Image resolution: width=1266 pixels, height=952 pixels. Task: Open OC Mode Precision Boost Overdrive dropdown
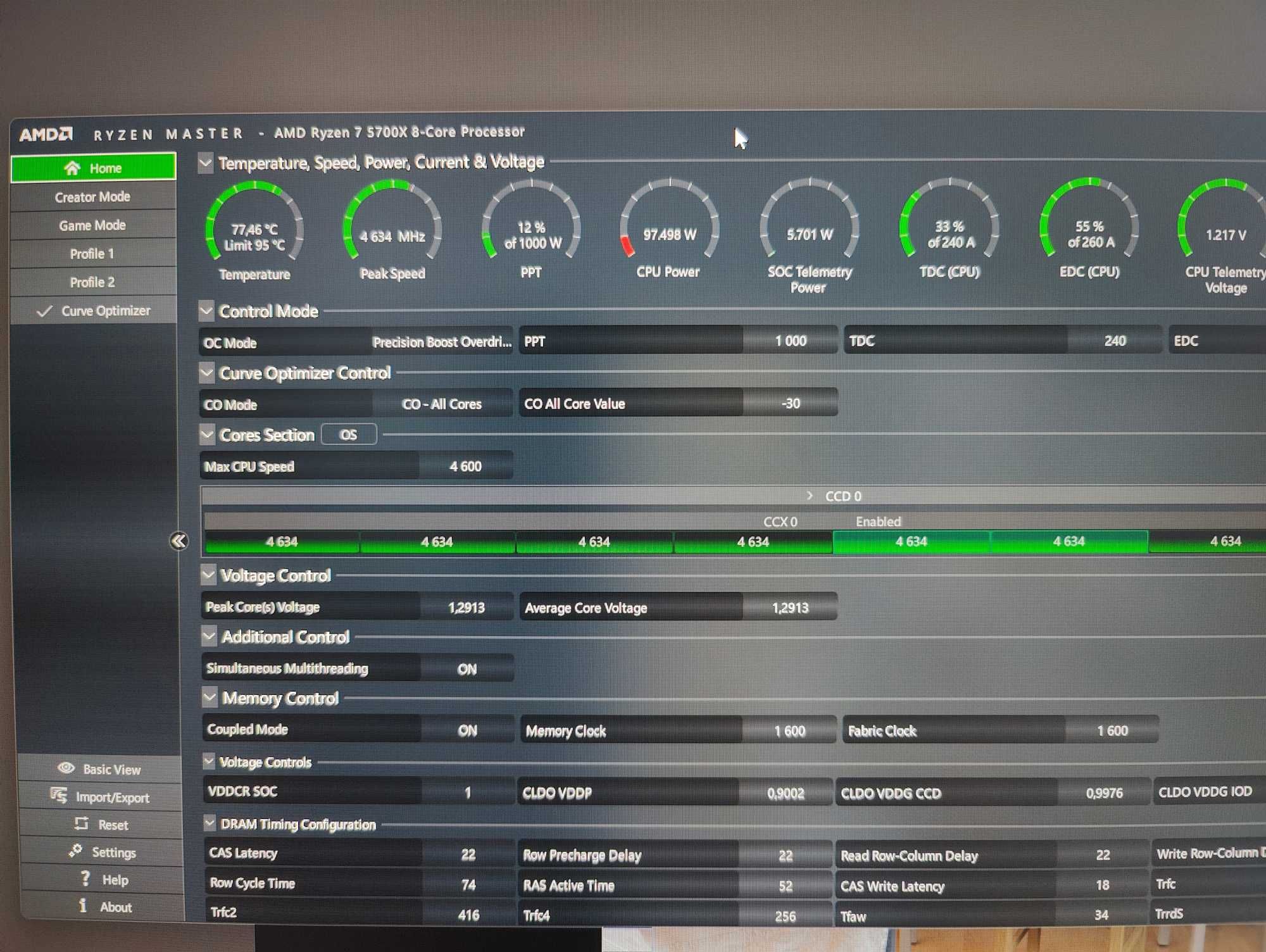pos(442,342)
